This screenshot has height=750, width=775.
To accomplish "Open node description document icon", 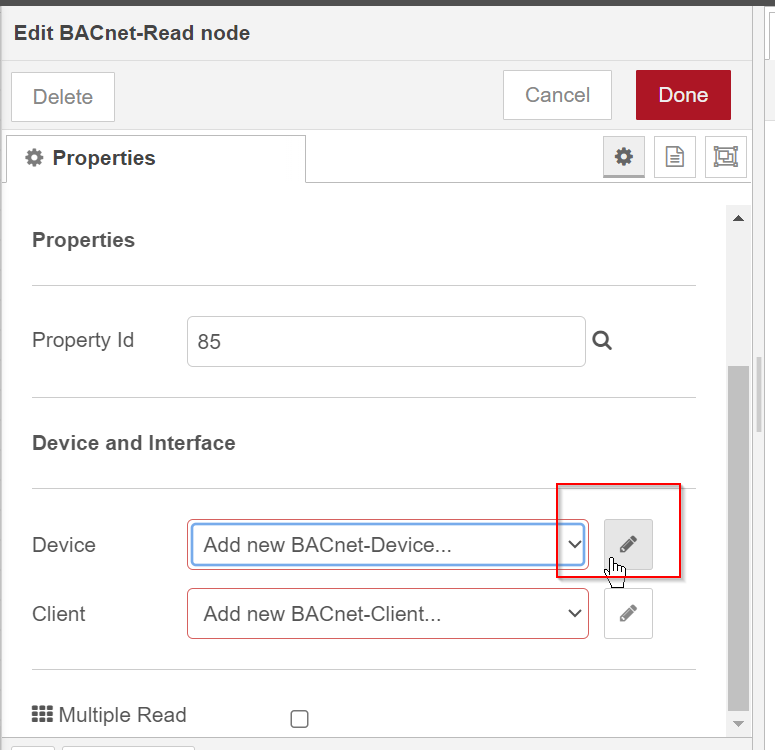I will tap(675, 157).
